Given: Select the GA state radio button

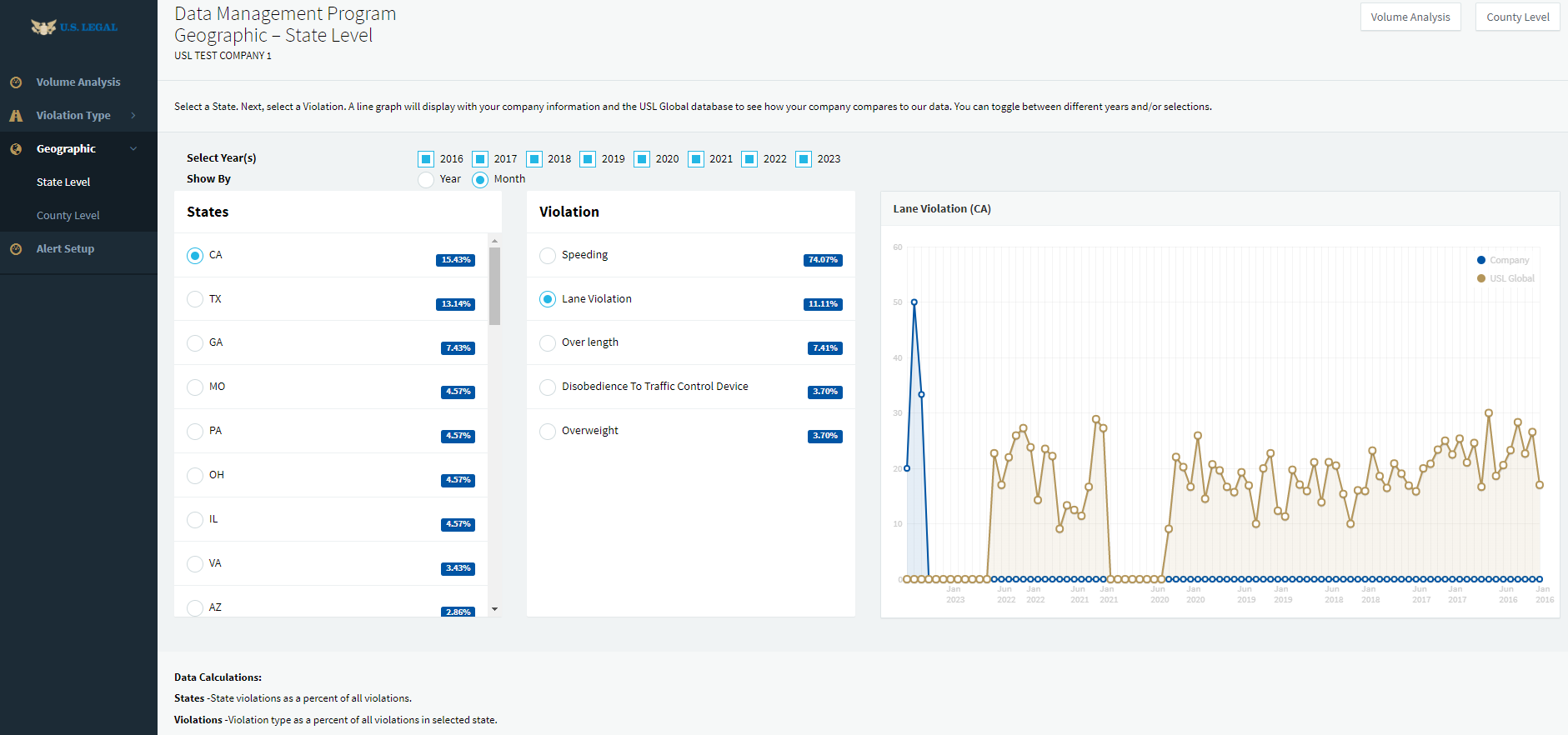Looking at the screenshot, I should [195, 343].
